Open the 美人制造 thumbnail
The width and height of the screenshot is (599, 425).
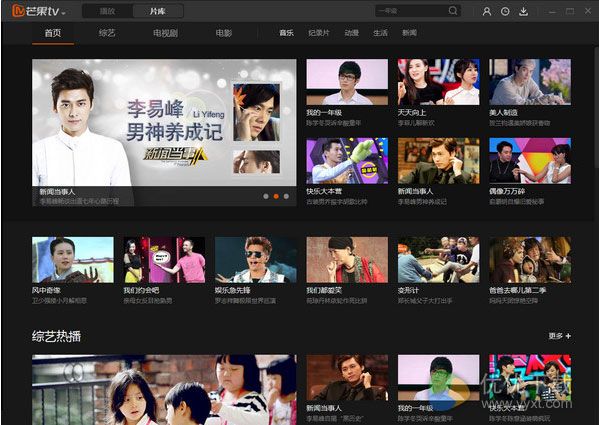click(x=530, y=82)
